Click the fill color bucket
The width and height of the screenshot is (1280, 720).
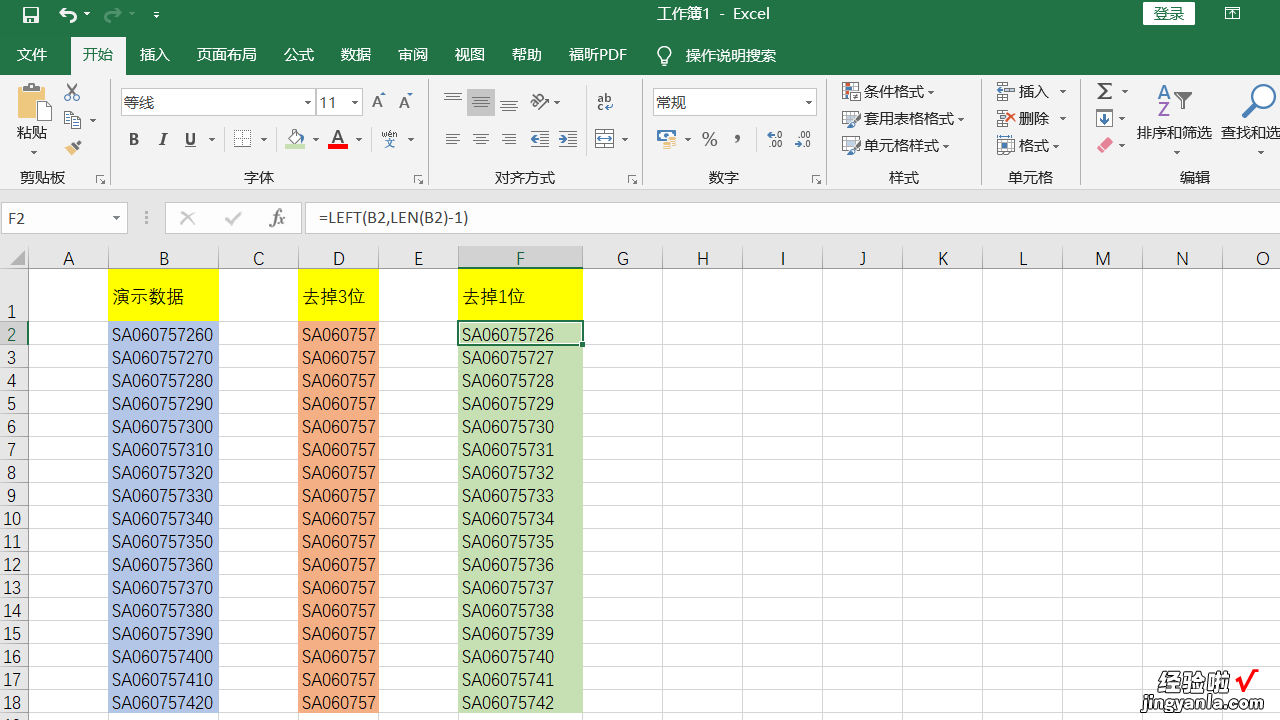pyautogui.click(x=295, y=139)
